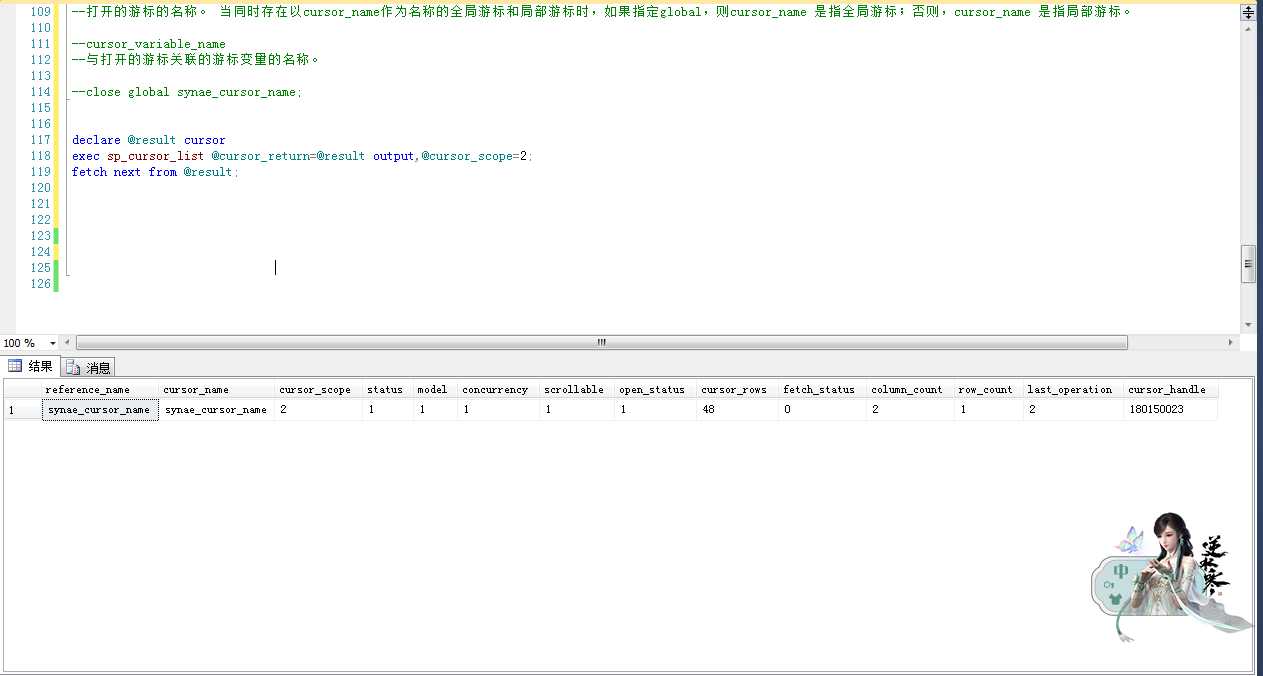
Task: Click the model cell value 1
Action: pos(435,410)
